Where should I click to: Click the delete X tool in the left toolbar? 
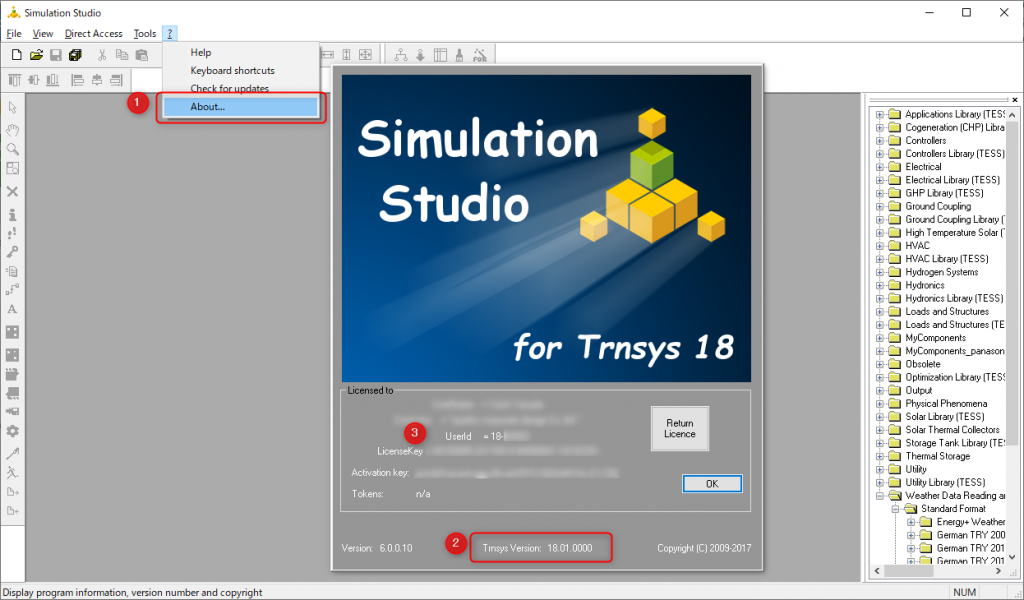pos(12,191)
